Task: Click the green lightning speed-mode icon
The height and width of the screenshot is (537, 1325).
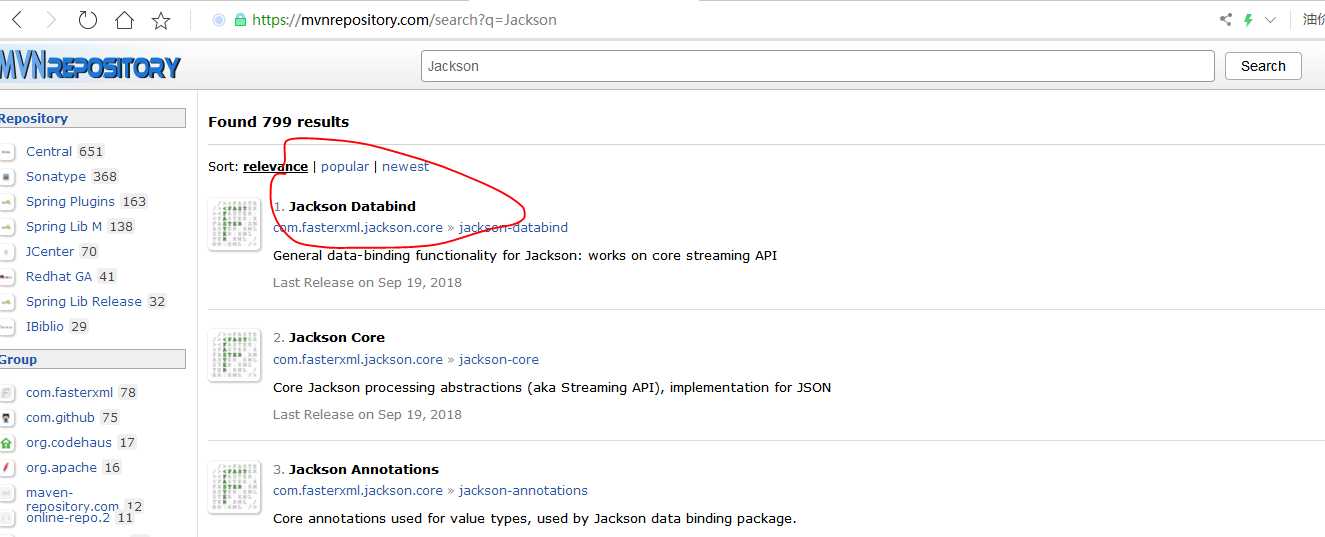Action: coord(1248,19)
